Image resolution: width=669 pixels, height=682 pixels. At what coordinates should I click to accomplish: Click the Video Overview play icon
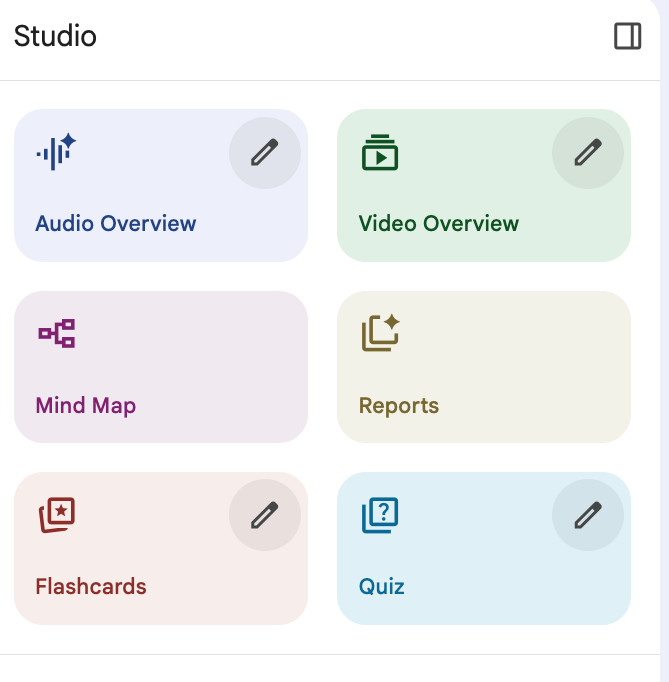tap(380, 152)
